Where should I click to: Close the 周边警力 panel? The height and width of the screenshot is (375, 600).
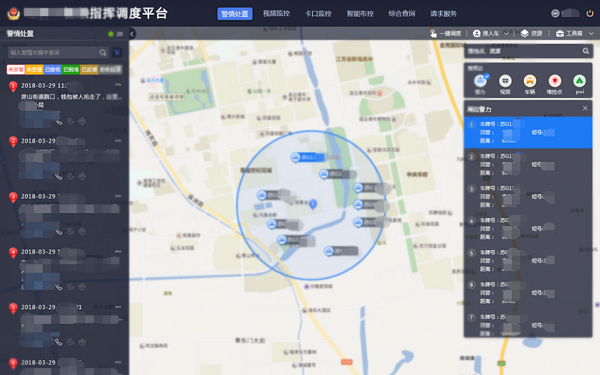tap(585, 109)
